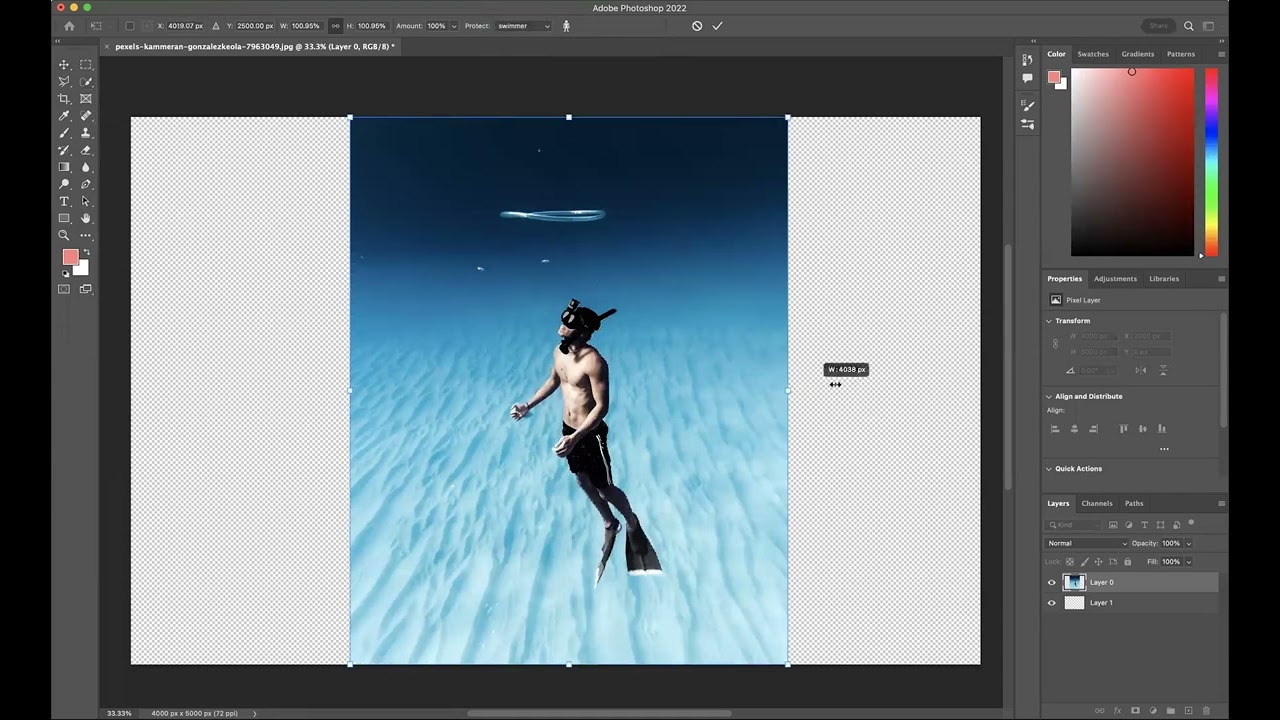Show more align options ellipsis
Screen dimensions: 1280x720
1164,449
